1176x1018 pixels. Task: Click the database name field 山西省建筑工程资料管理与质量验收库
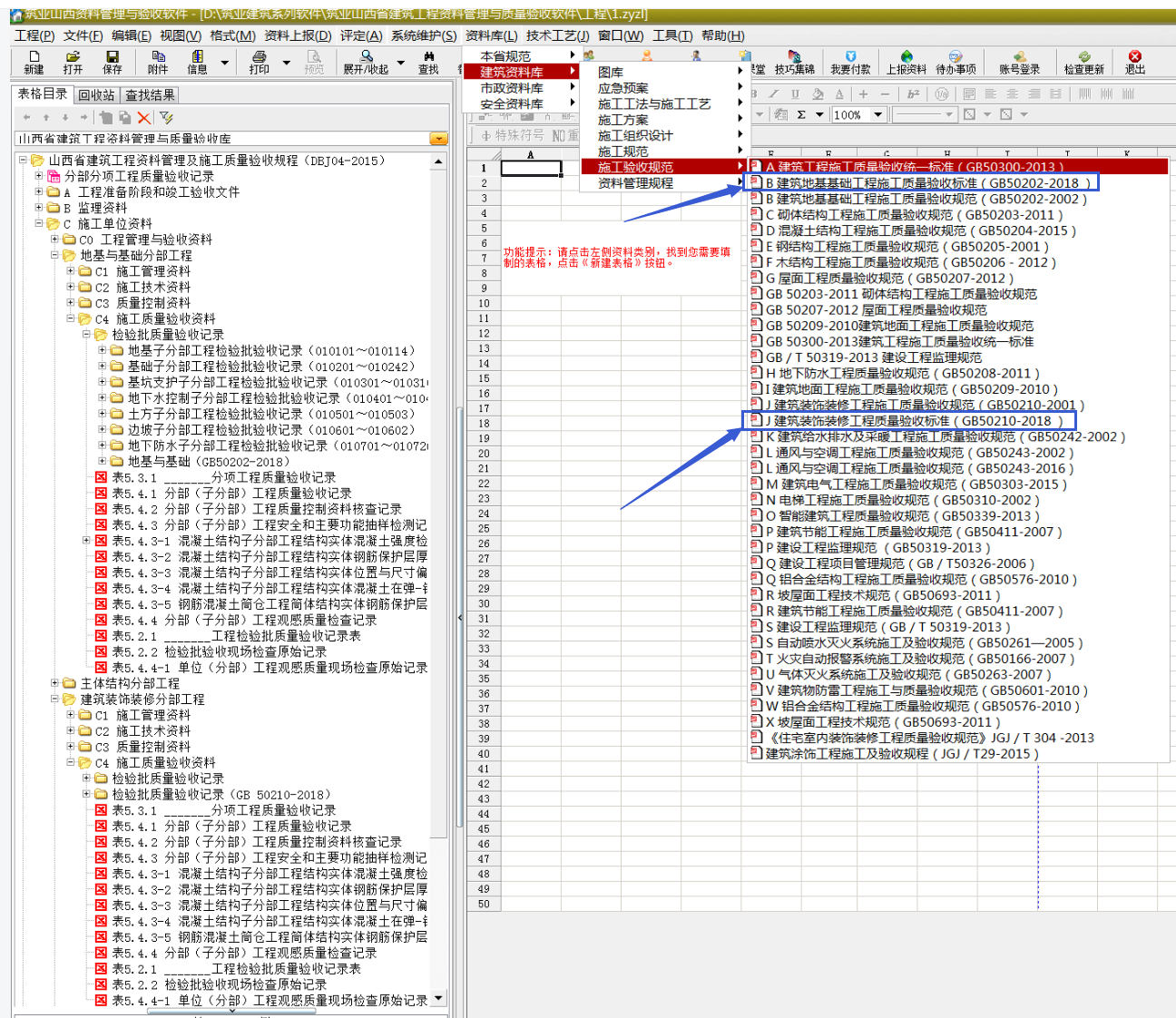(x=221, y=139)
